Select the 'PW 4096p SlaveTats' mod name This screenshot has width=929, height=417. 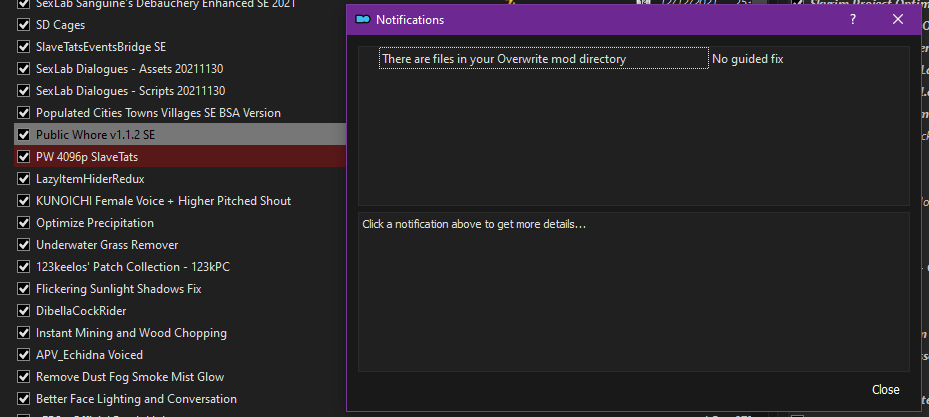[x=87, y=157]
